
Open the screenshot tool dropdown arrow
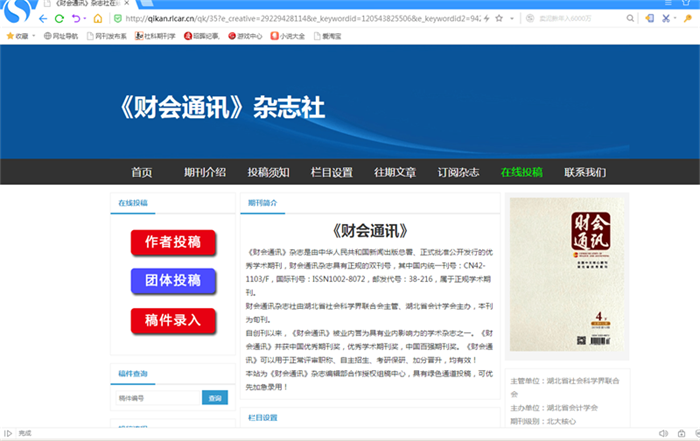675,18
